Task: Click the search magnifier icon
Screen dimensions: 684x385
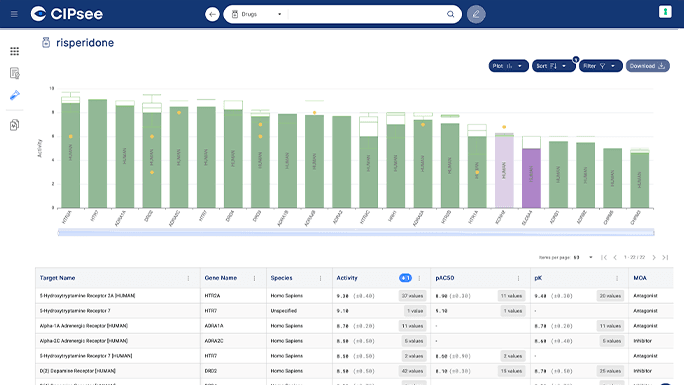Action: [x=451, y=14]
